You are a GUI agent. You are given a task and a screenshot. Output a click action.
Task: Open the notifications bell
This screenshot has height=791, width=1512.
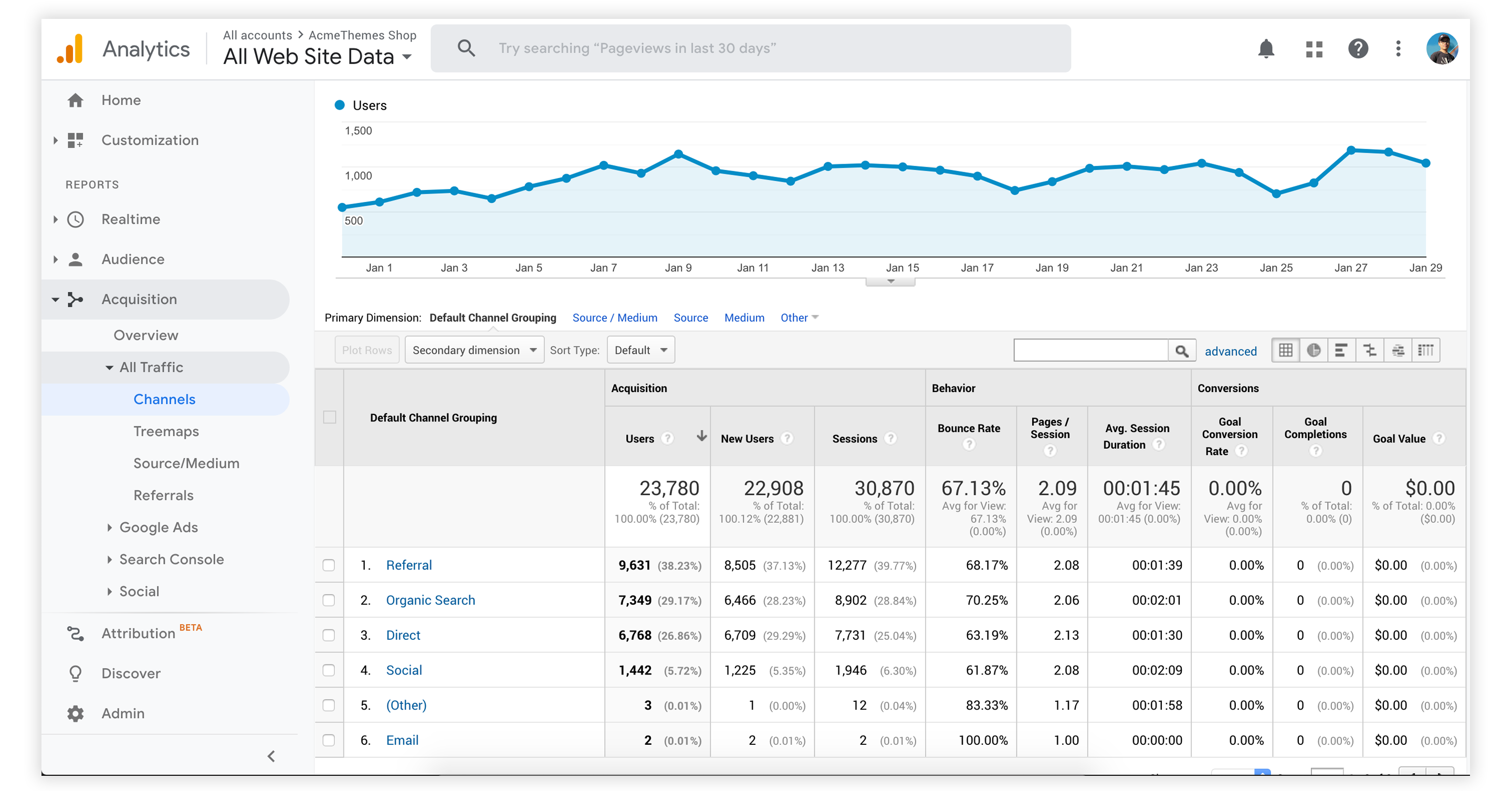[1265, 49]
